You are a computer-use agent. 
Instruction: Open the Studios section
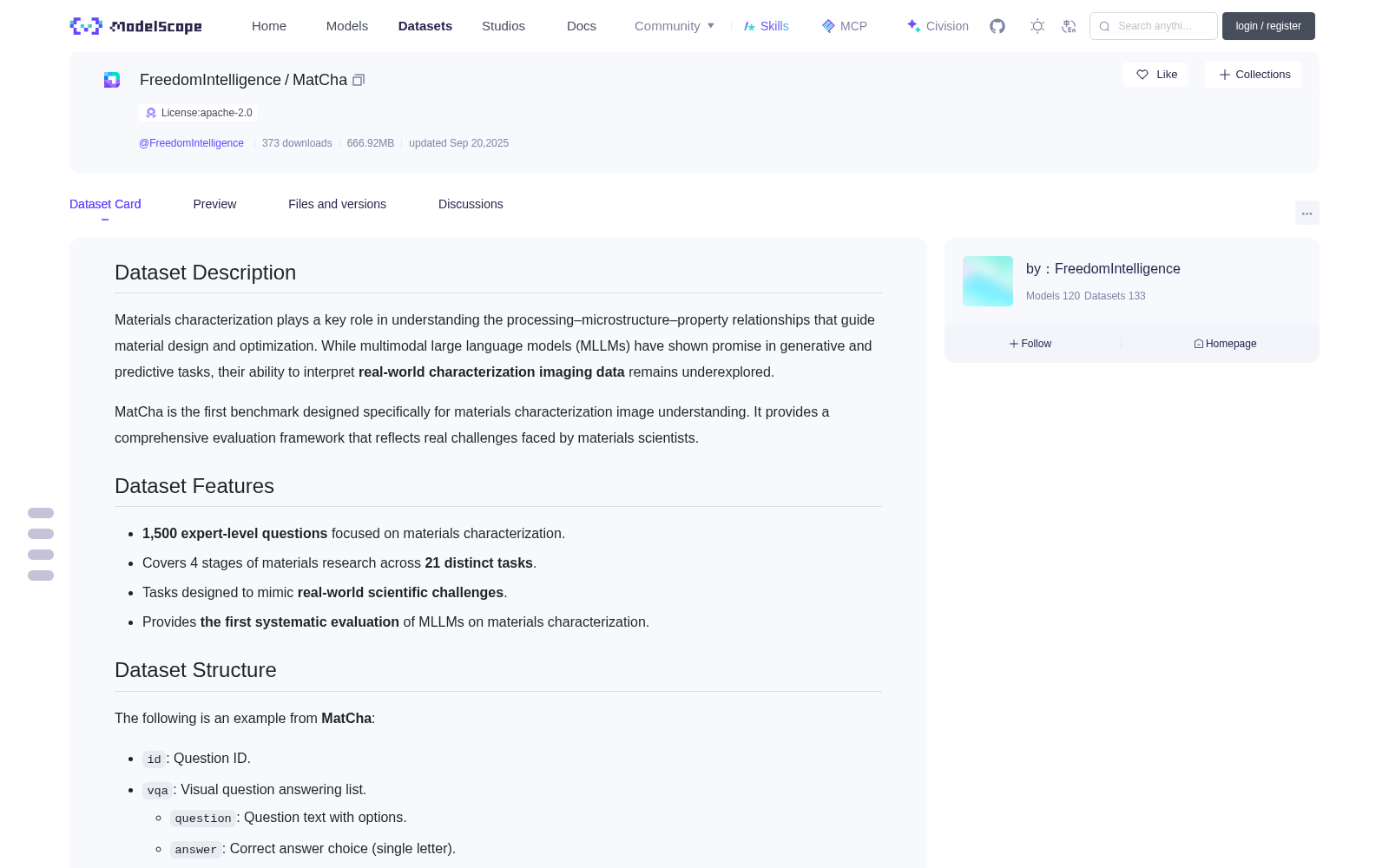click(x=504, y=26)
